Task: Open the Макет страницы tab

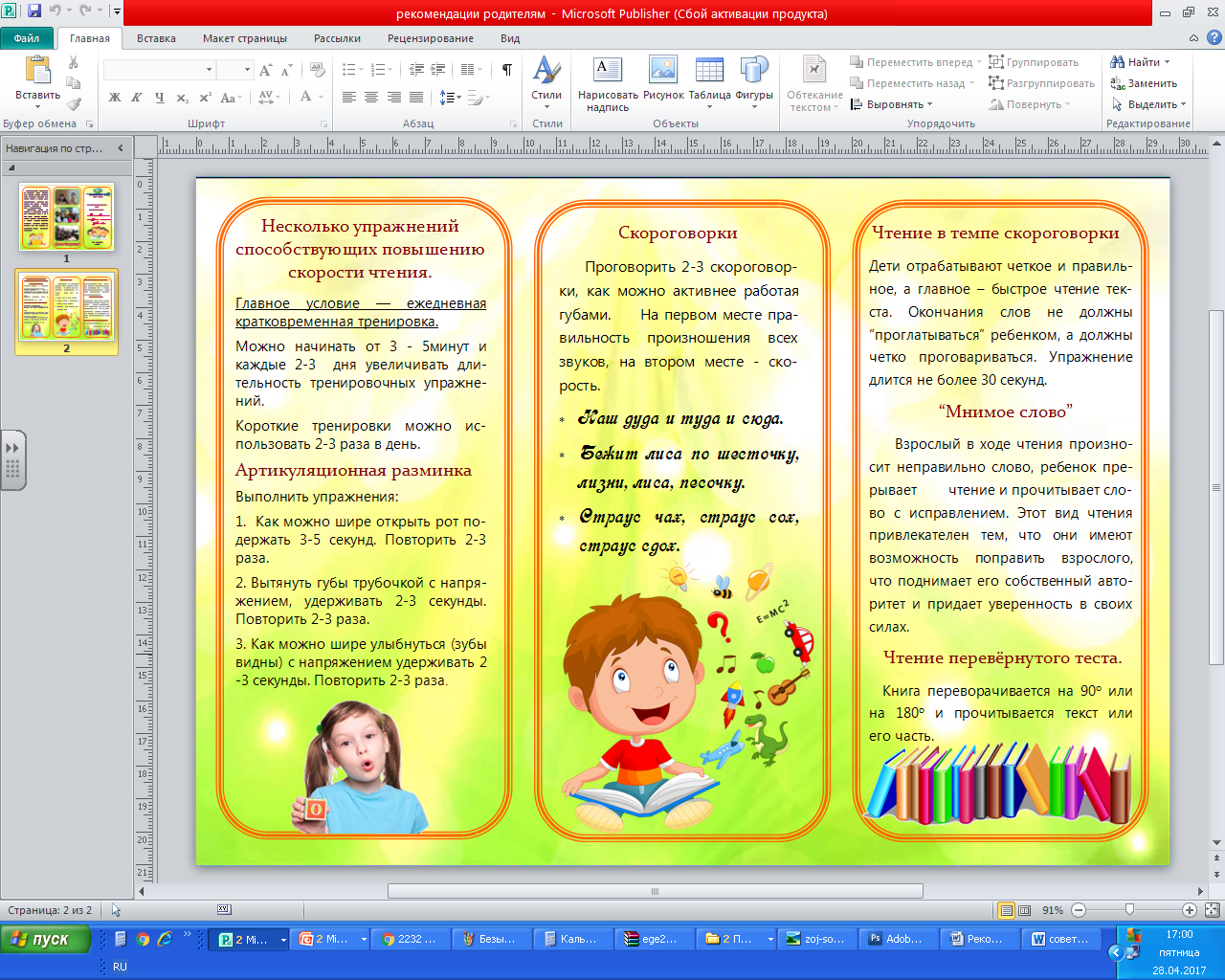Action: click(245, 38)
